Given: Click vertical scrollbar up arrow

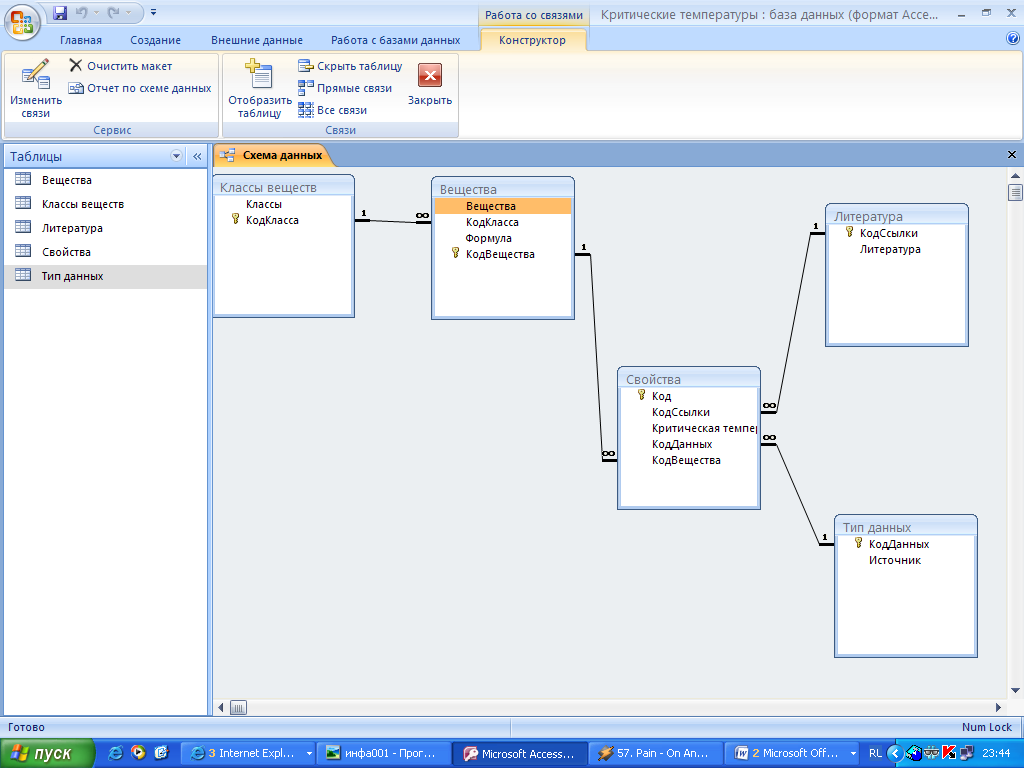Looking at the screenshot, I should pos(1015,175).
